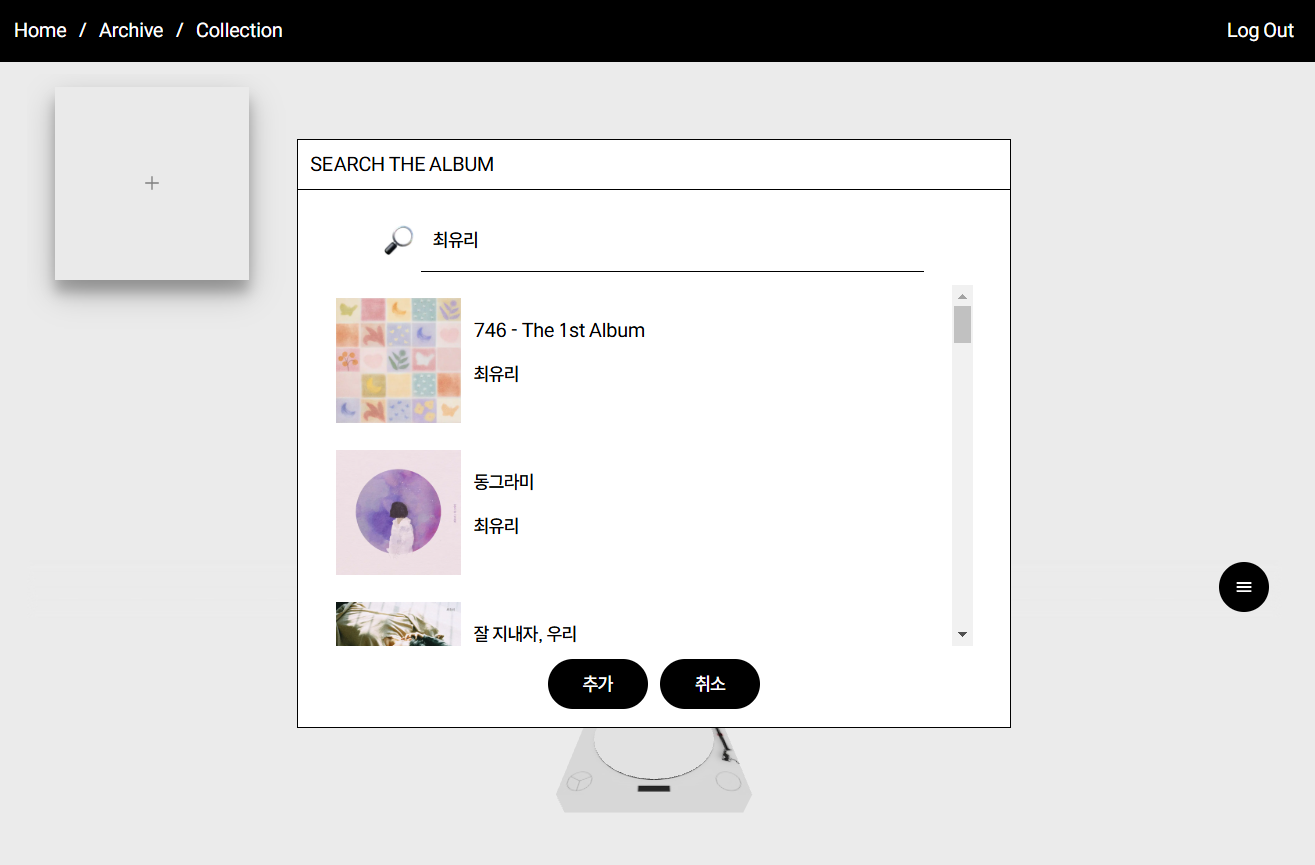
Task: Click the magnifying glass search icon
Action: click(399, 240)
